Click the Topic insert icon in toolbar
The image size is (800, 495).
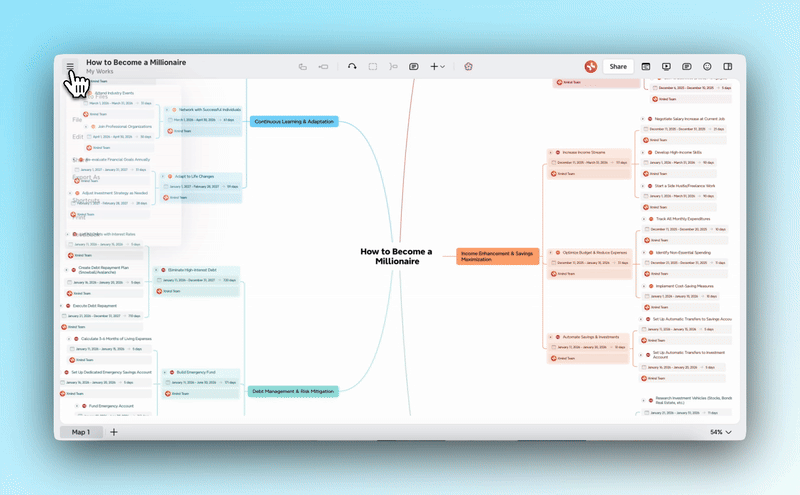pos(303,67)
